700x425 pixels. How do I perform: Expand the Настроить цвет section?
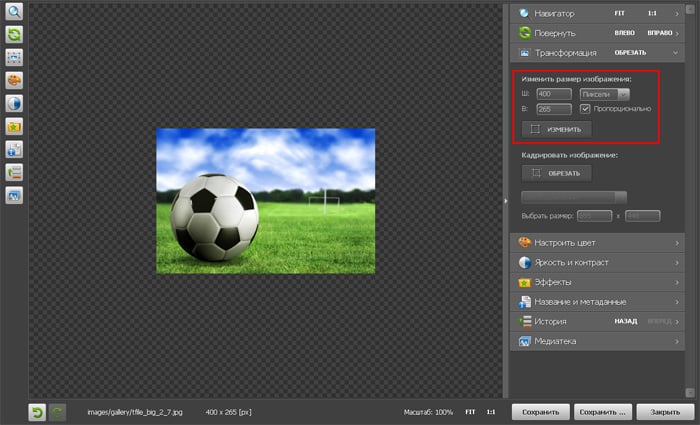click(x=600, y=243)
